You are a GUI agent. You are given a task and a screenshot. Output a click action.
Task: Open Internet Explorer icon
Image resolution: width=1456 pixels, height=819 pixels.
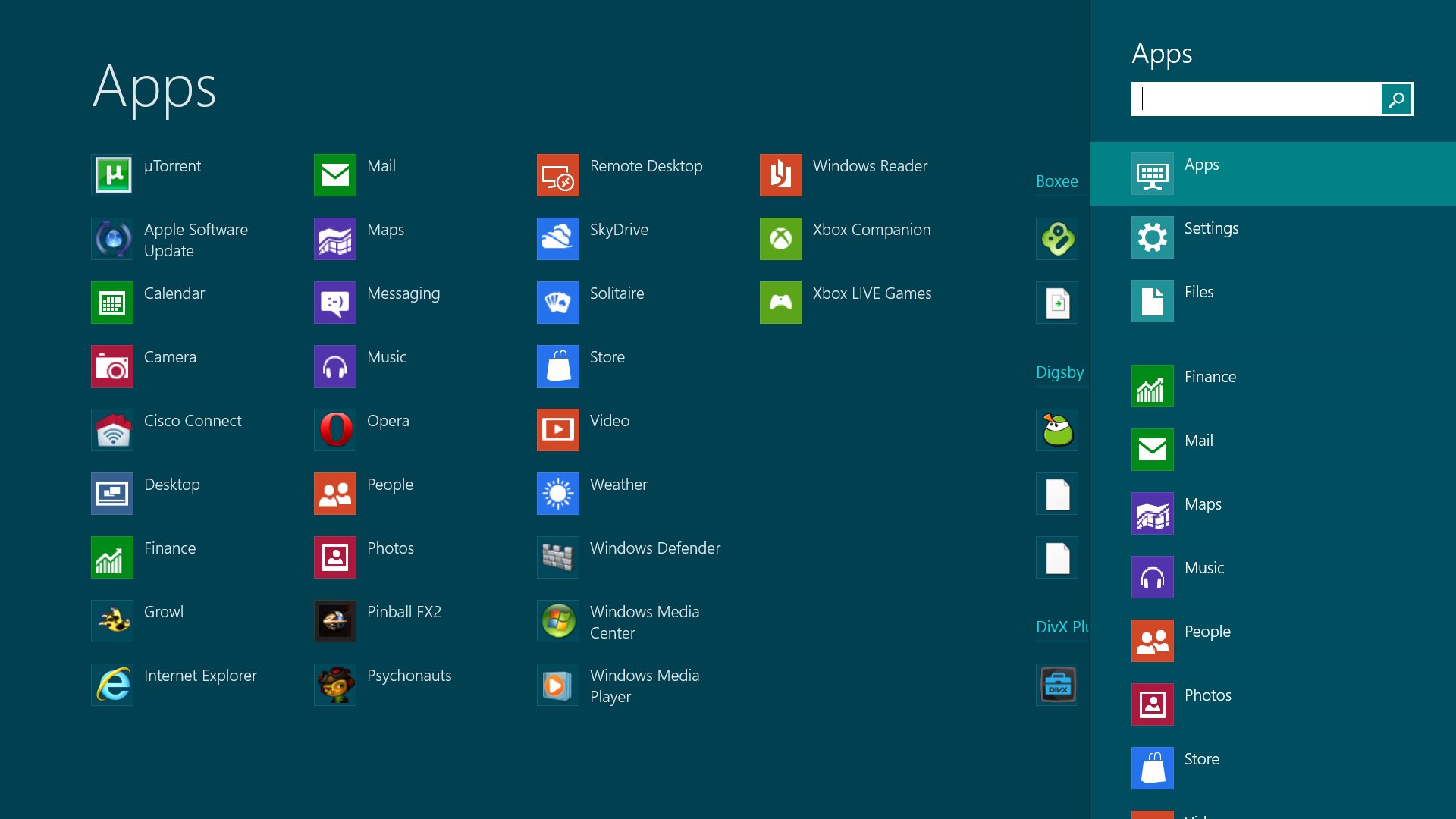click(112, 685)
